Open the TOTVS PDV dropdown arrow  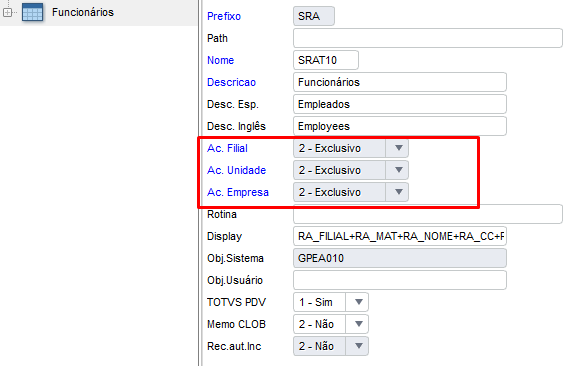coord(358,302)
